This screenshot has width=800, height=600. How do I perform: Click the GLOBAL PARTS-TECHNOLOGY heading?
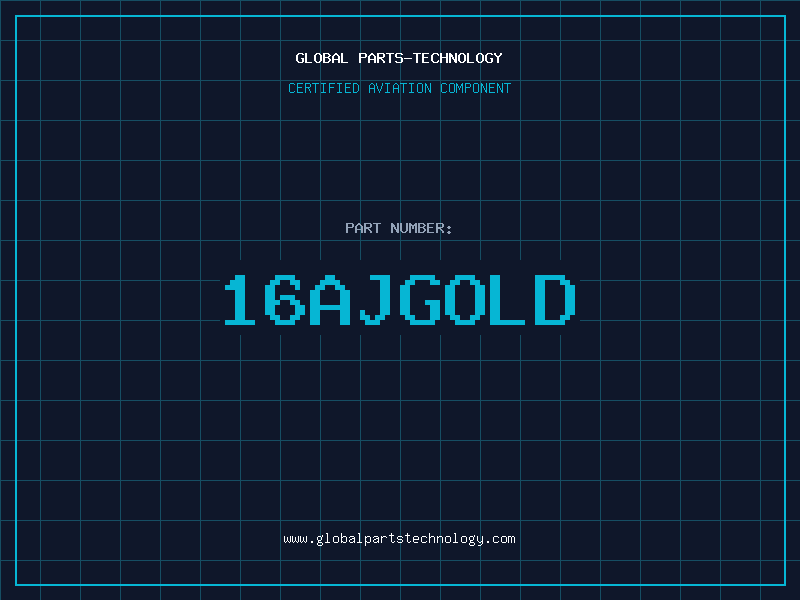pos(399,58)
